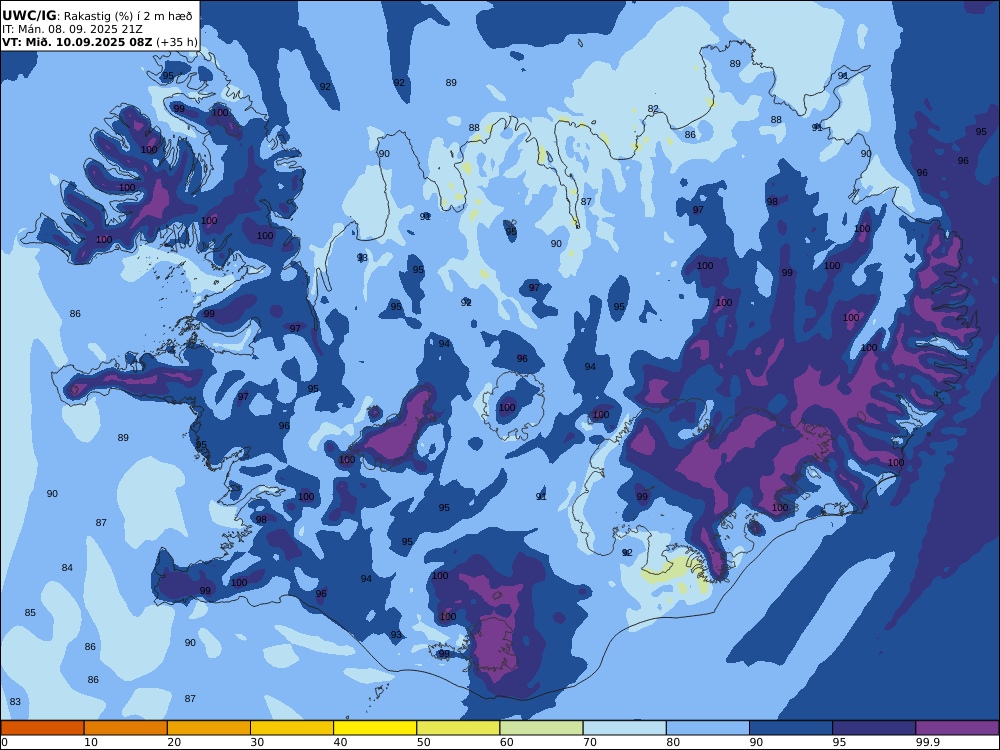
Task: Pick the dark indigo 95–99.9 legend swatch
Action: (874, 728)
